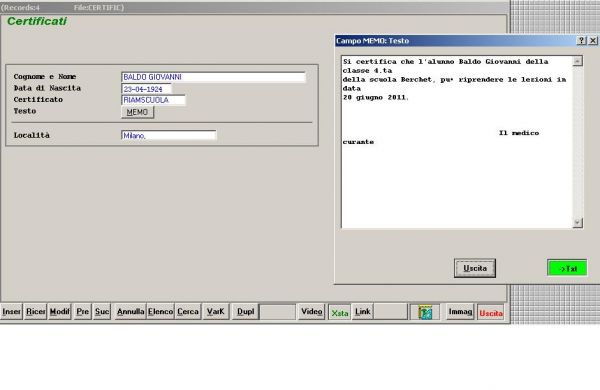Click the green Xsta button
Image resolution: width=600 pixels, height=390 pixels.
click(x=339, y=312)
